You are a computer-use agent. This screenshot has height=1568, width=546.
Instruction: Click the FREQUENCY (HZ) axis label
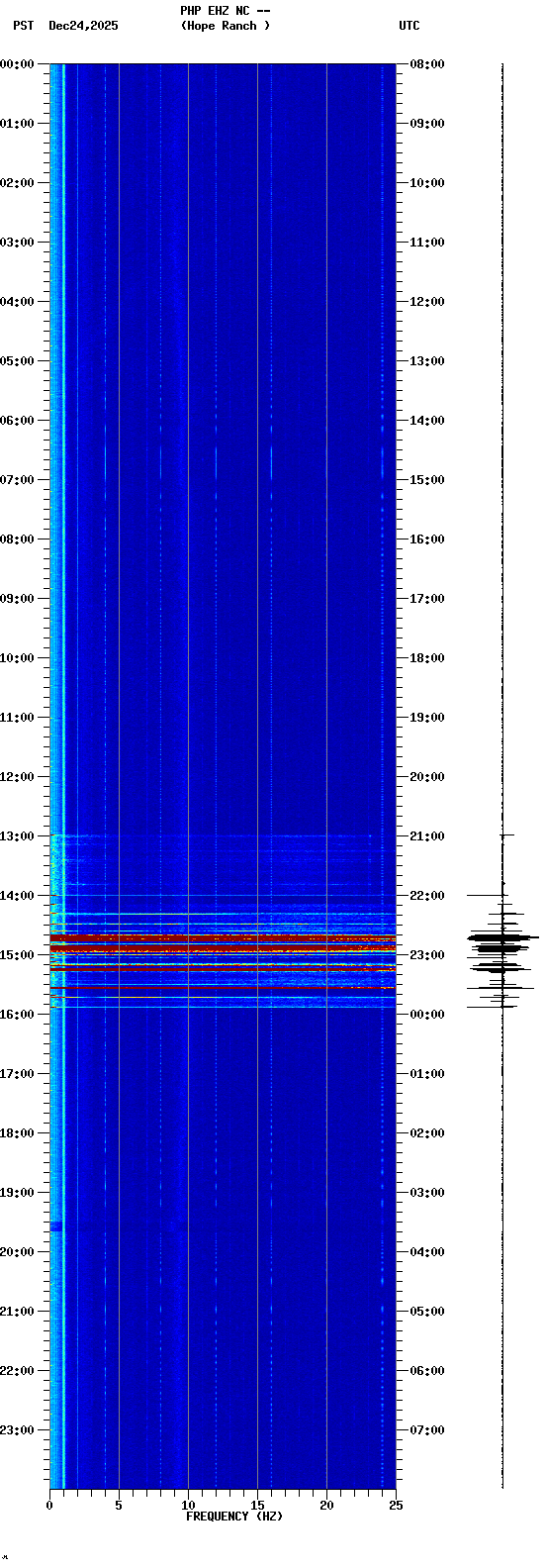click(x=233, y=1517)
